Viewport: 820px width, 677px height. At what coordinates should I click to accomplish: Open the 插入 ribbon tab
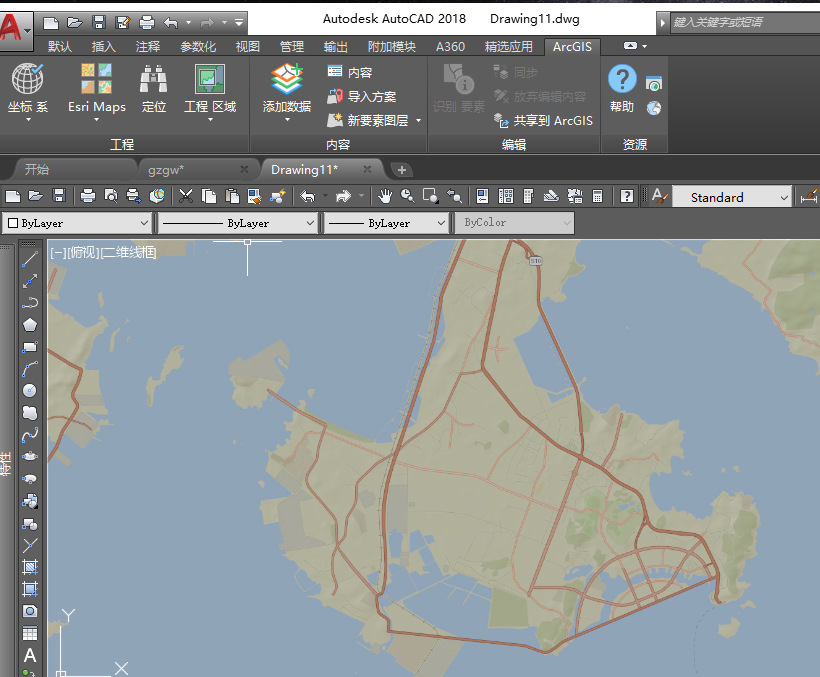click(103, 46)
